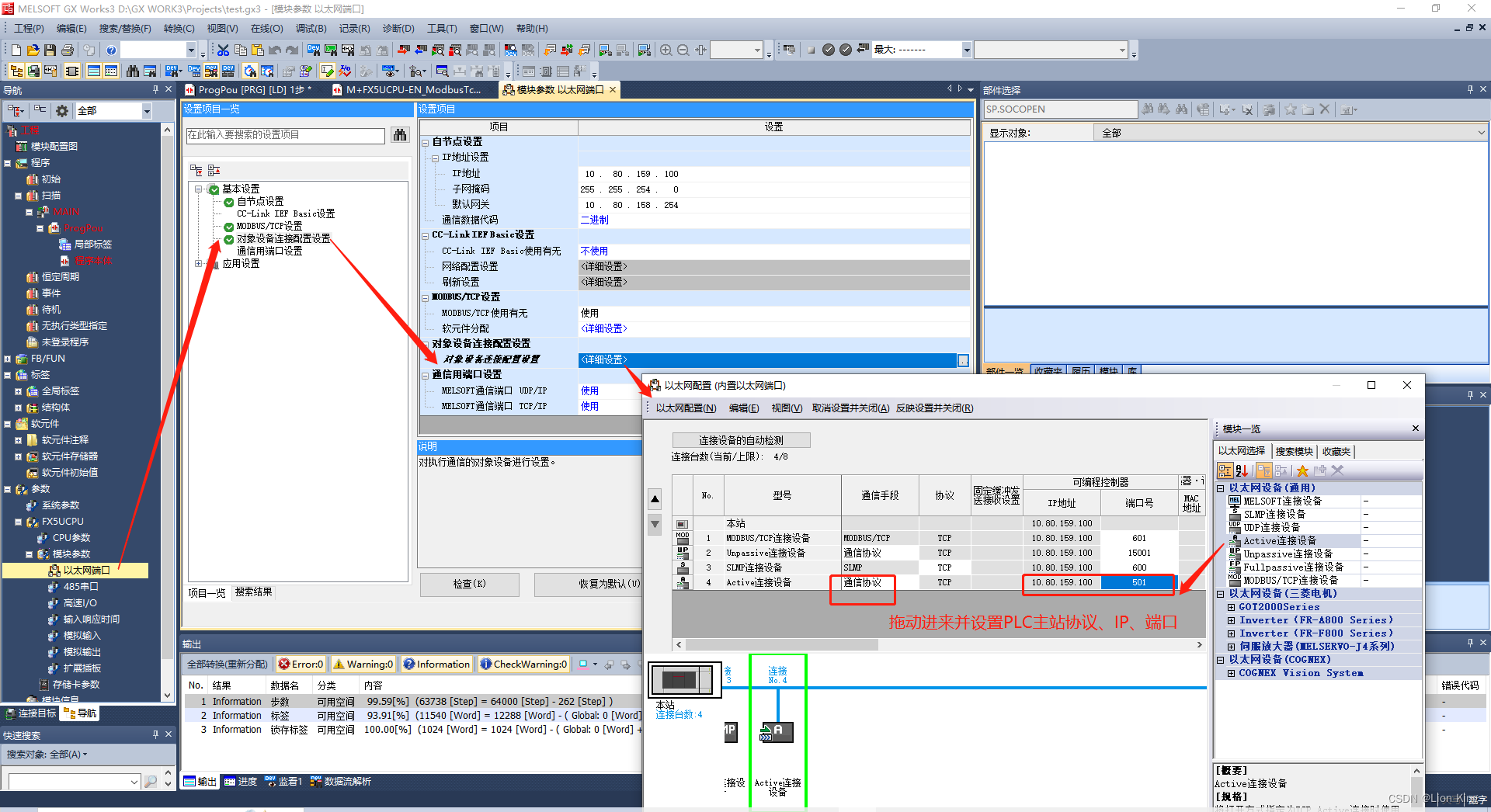The height and width of the screenshot is (812, 1491).
Task: Open the 收藏夹 tab in module panel
Action: 1336,451
